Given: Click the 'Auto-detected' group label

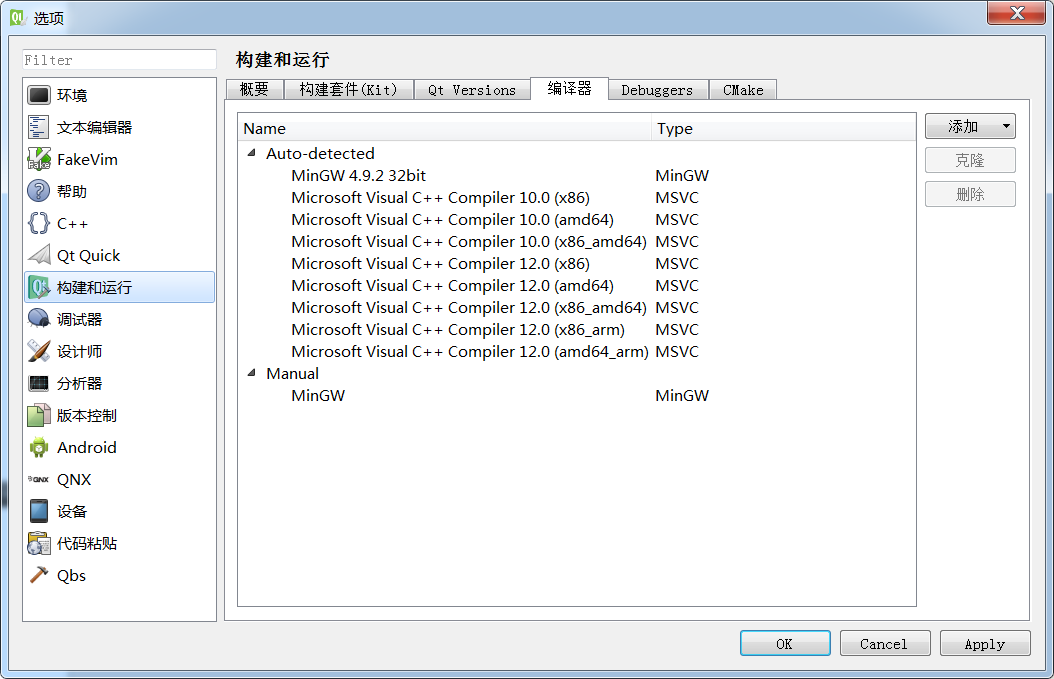Looking at the screenshot, I should point(320,153).
